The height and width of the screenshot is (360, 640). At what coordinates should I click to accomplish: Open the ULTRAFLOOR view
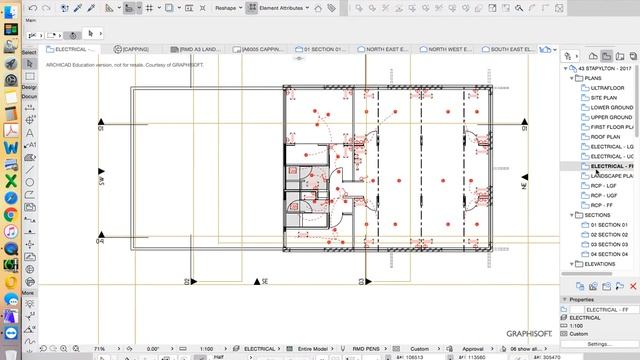coord(607,88)
